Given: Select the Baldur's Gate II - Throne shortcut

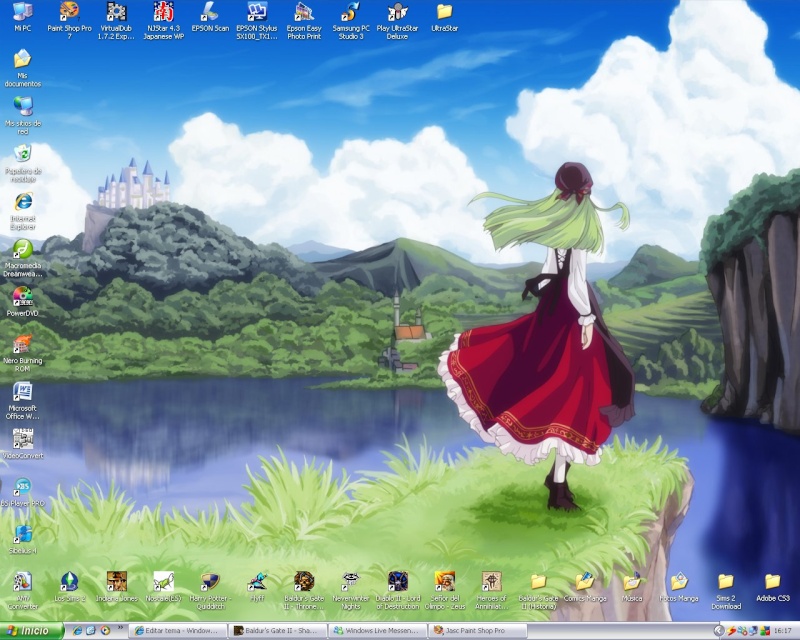Looking at the screenshot, I should point(304,591).
